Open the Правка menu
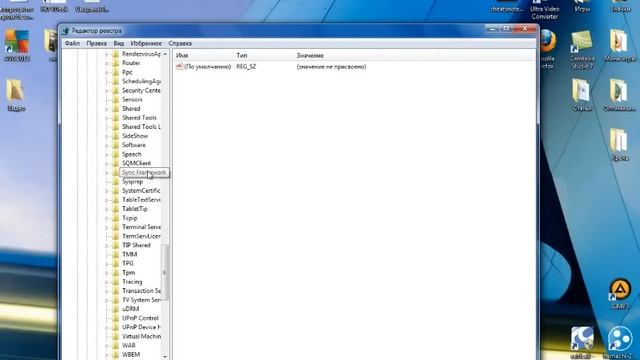 (96, 43)
